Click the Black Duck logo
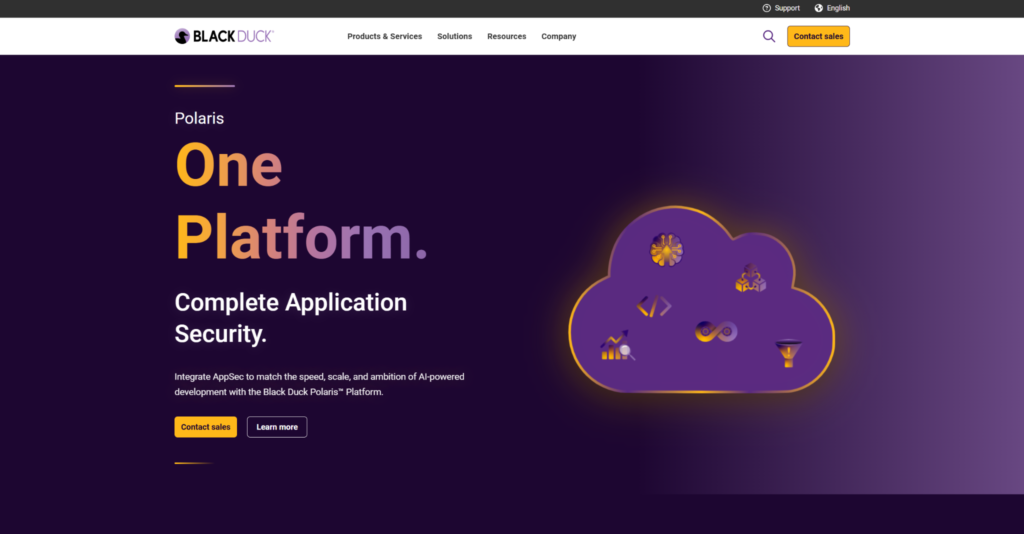Image resolution: width=1024 pixels, height=534 pixels. point(224,37)
